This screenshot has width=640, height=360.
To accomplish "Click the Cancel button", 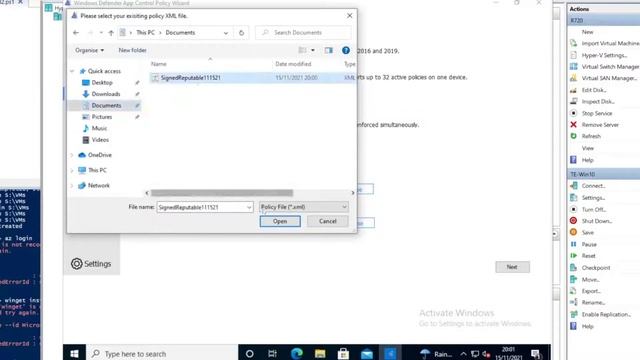I will tap(327, 221).
